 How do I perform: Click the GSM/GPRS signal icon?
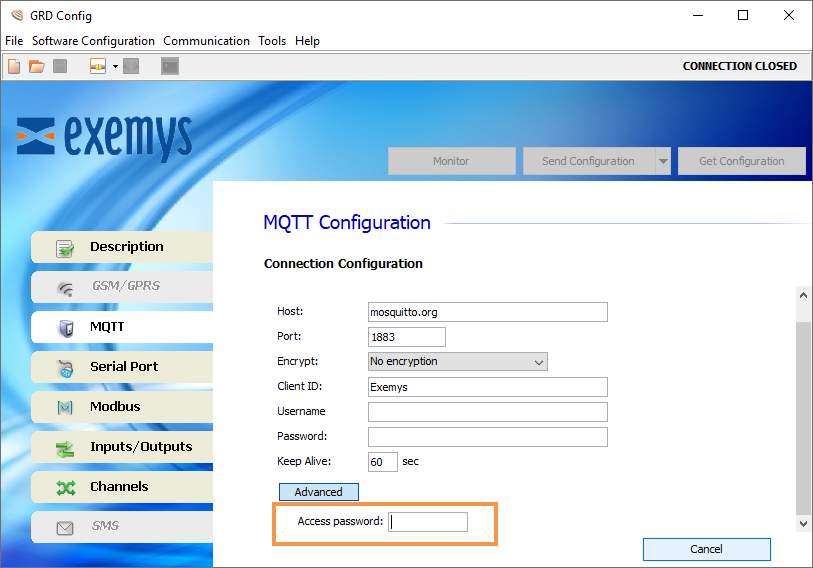66,288
